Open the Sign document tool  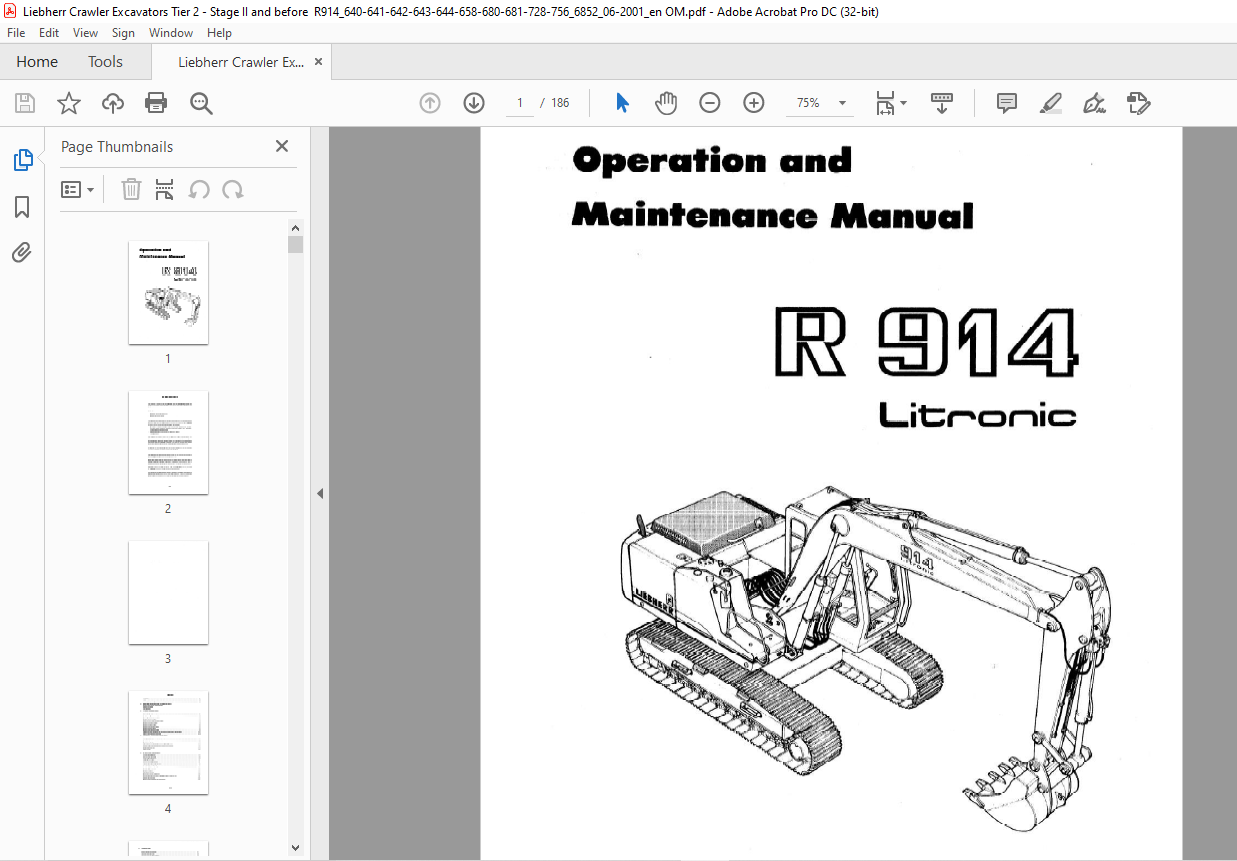1094,103
